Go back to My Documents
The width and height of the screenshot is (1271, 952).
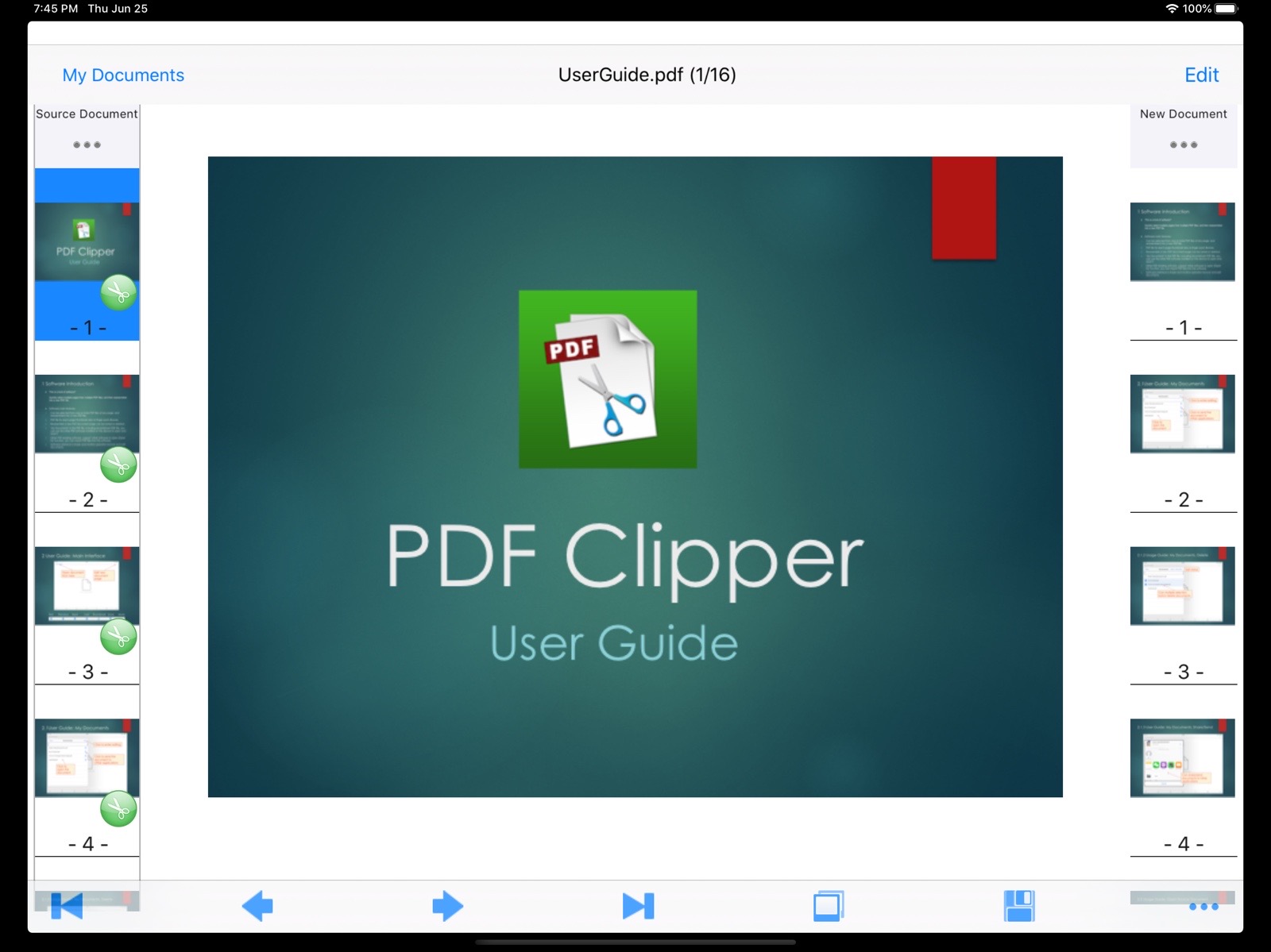click(123, 75)
